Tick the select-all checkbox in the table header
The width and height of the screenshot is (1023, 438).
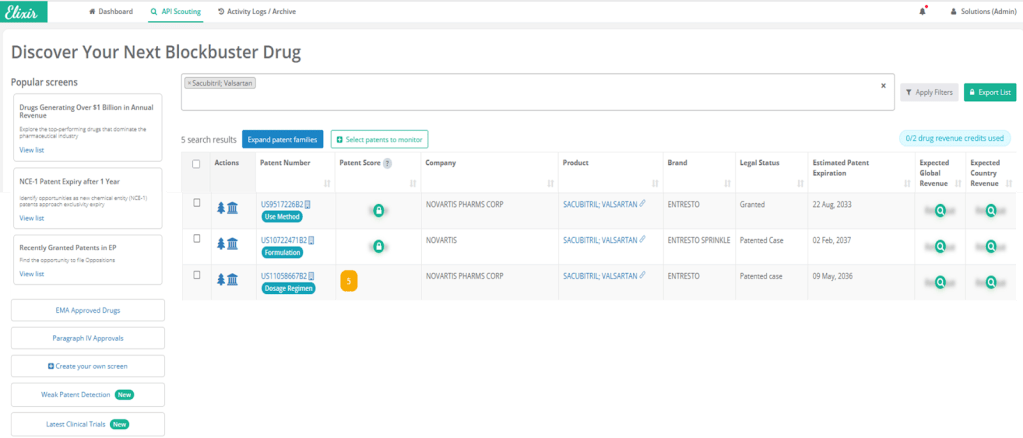click(196, 164)
